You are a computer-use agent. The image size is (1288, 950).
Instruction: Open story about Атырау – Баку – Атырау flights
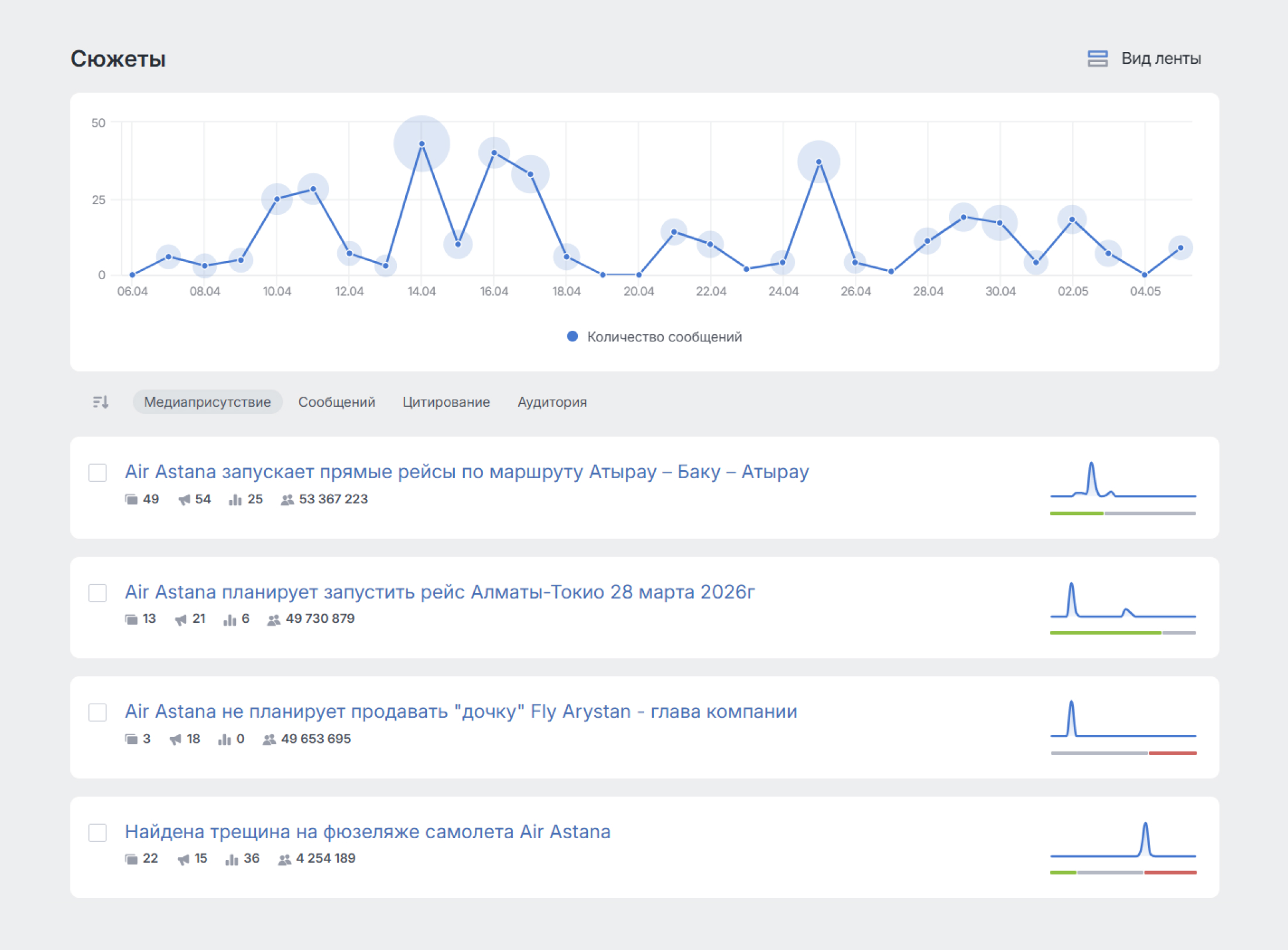pyautogui.click(x=467, y=472)
